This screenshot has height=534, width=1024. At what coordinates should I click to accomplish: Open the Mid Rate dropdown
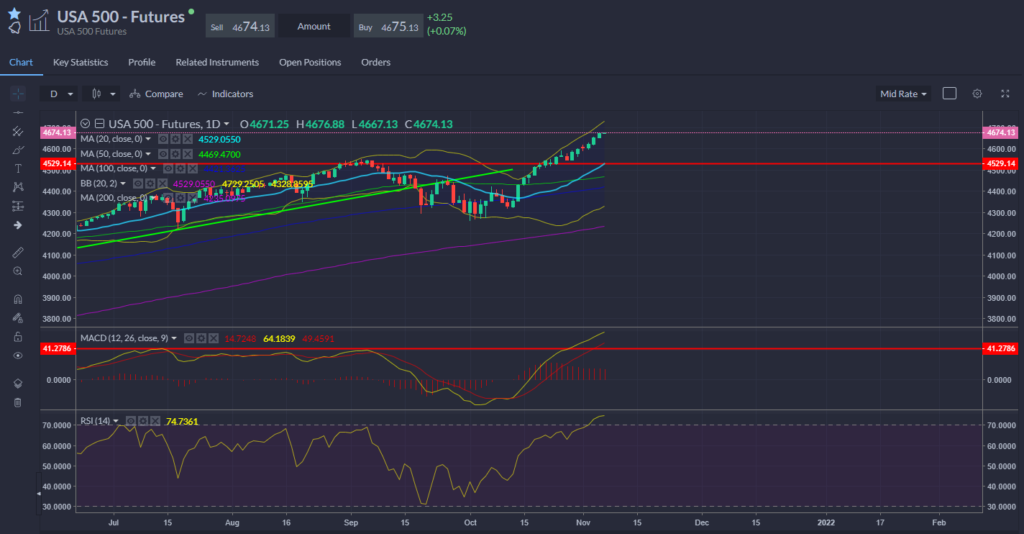click(x=903, y=94)
